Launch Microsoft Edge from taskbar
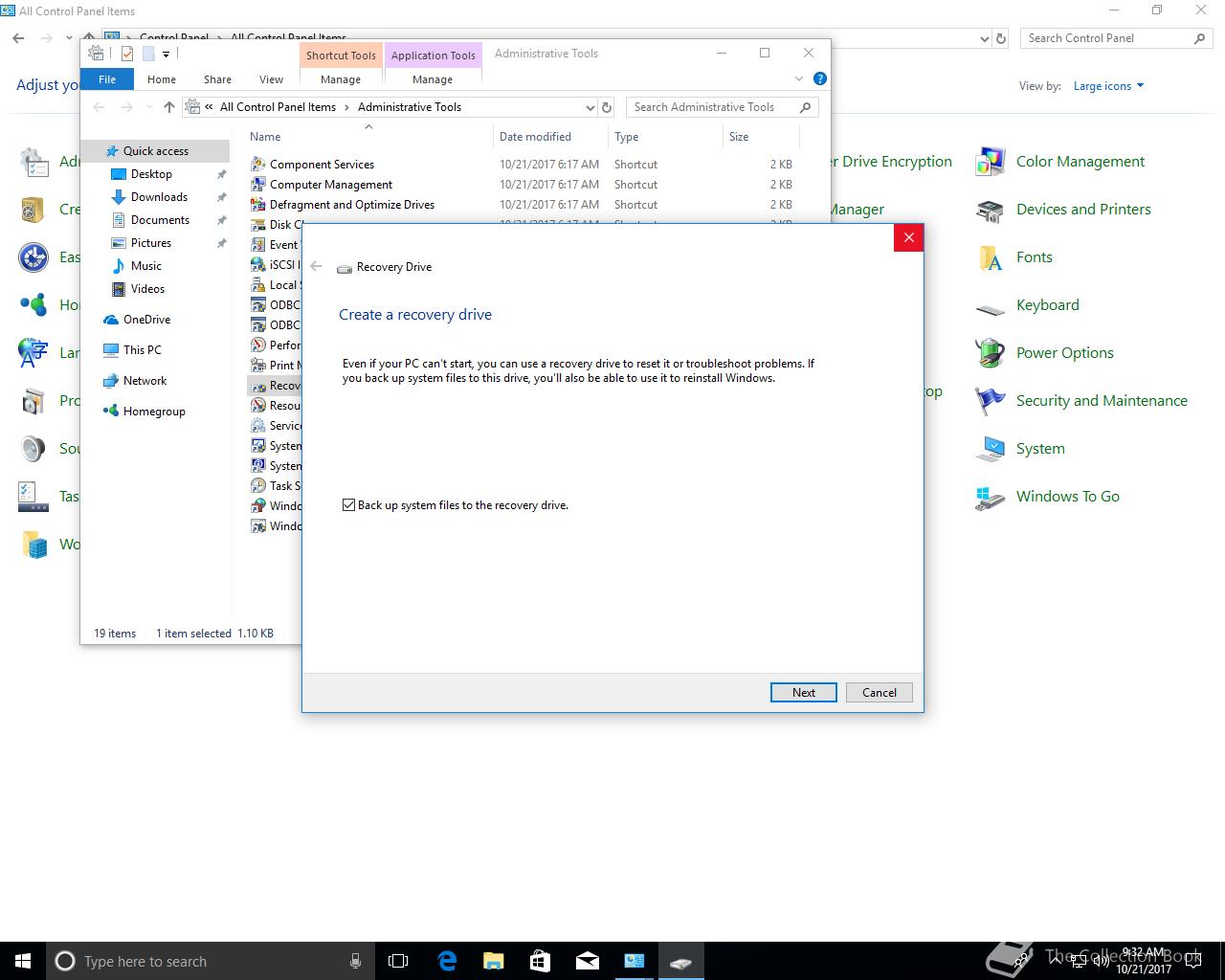Image resolution: width=1225 pixels, height=980 pixels. click(447, 961)
